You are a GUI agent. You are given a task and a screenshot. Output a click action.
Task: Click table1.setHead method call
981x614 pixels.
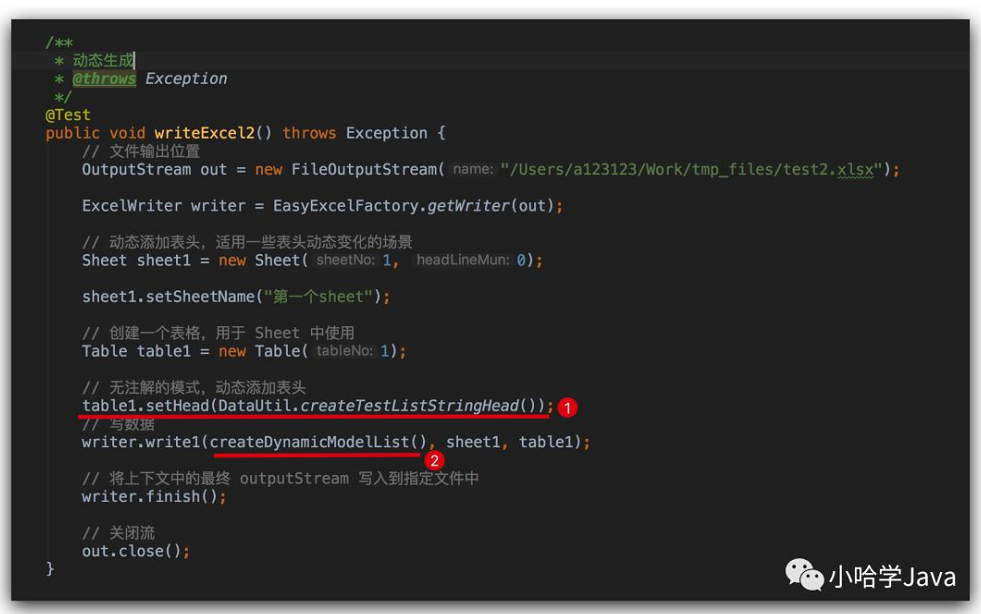[145, 406]
